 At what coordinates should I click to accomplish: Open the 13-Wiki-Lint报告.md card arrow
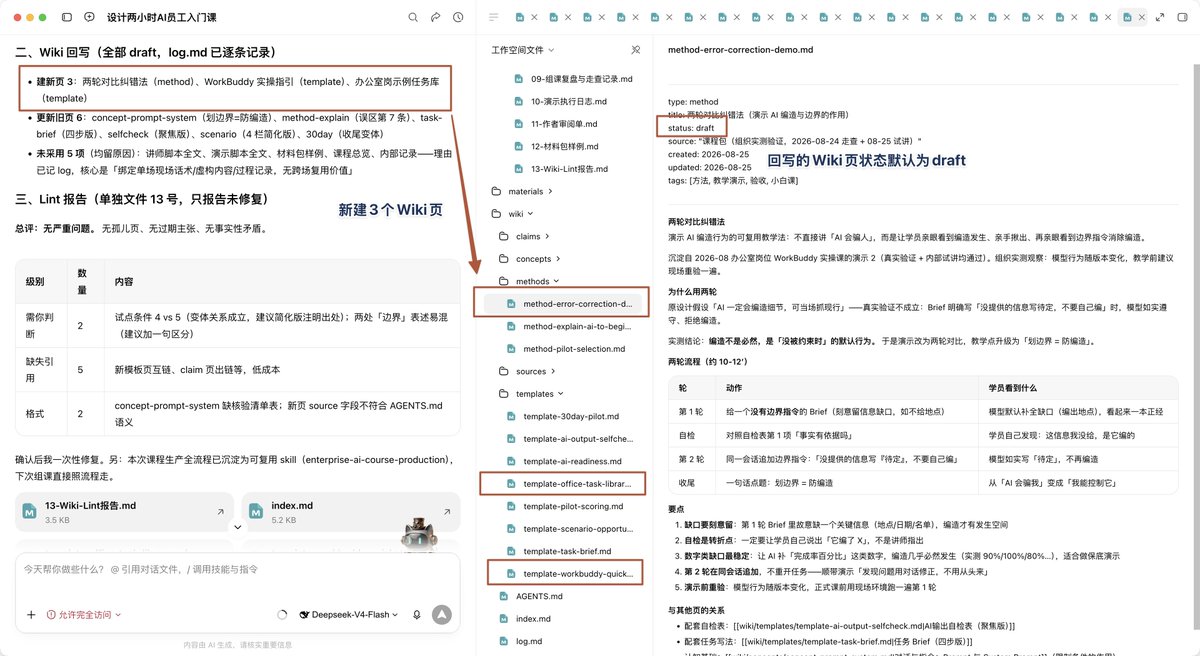coord(220,512)
